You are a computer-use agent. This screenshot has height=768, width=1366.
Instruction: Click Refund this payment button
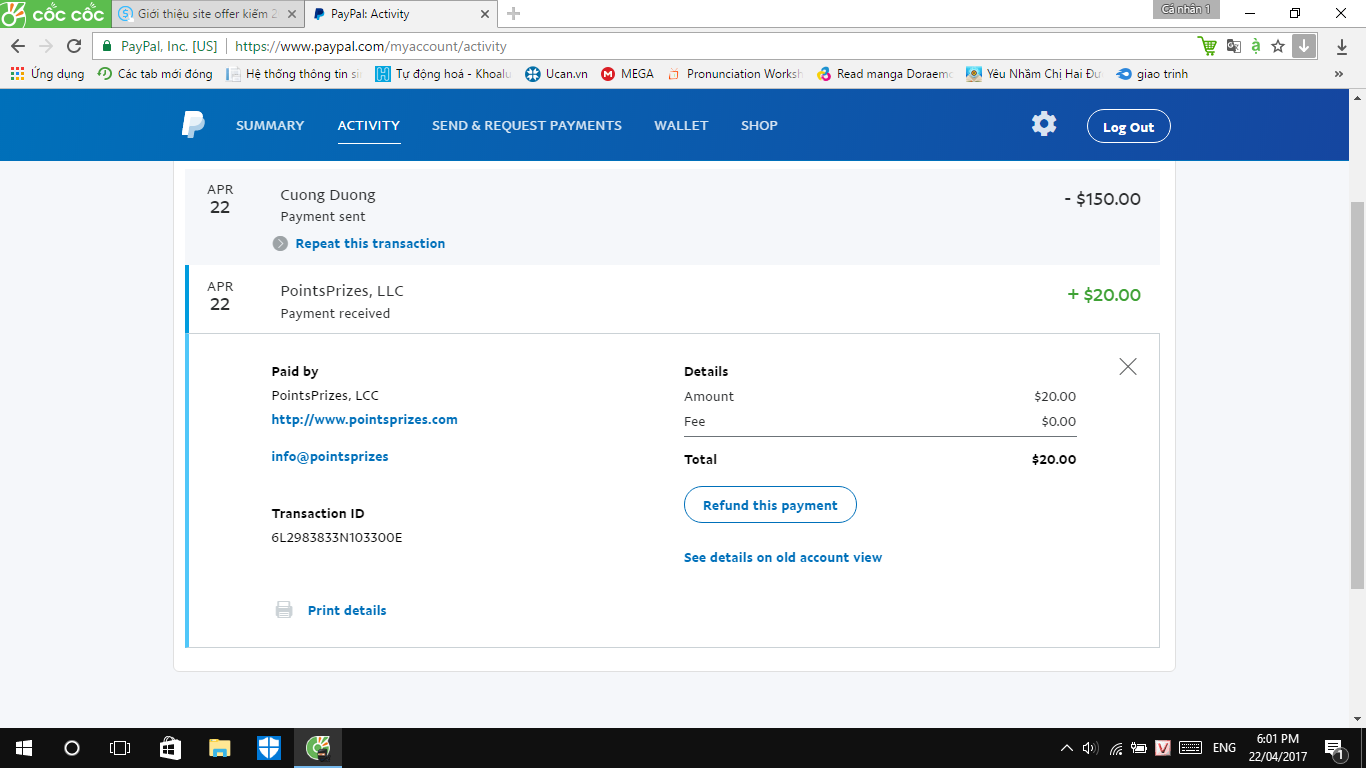click(x=770, y=505)
